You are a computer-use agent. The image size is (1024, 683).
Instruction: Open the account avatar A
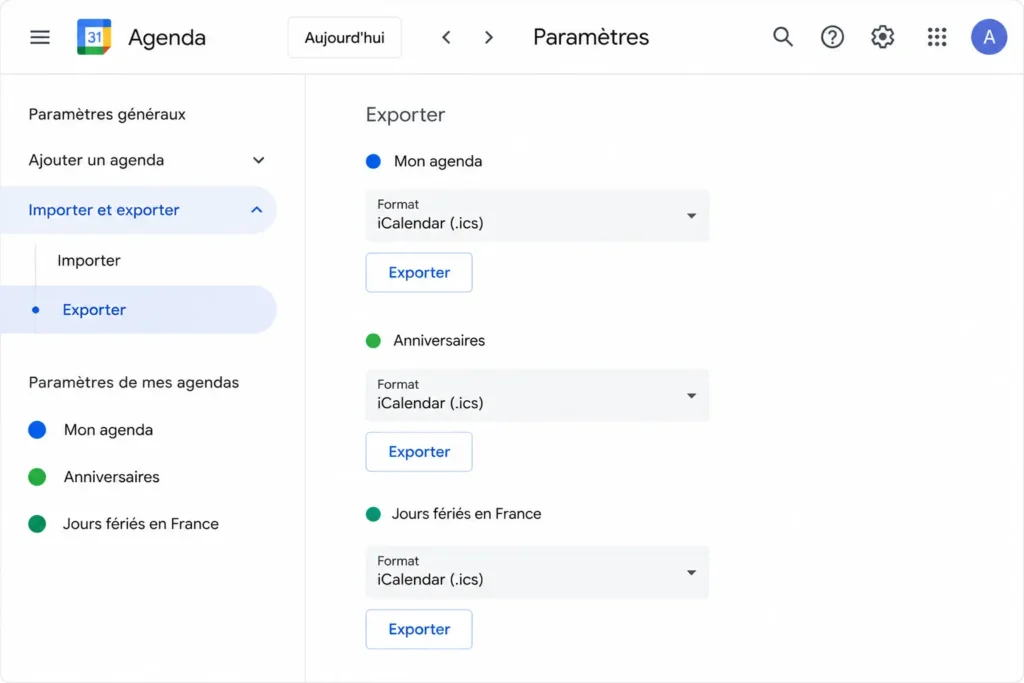[989, 37]
